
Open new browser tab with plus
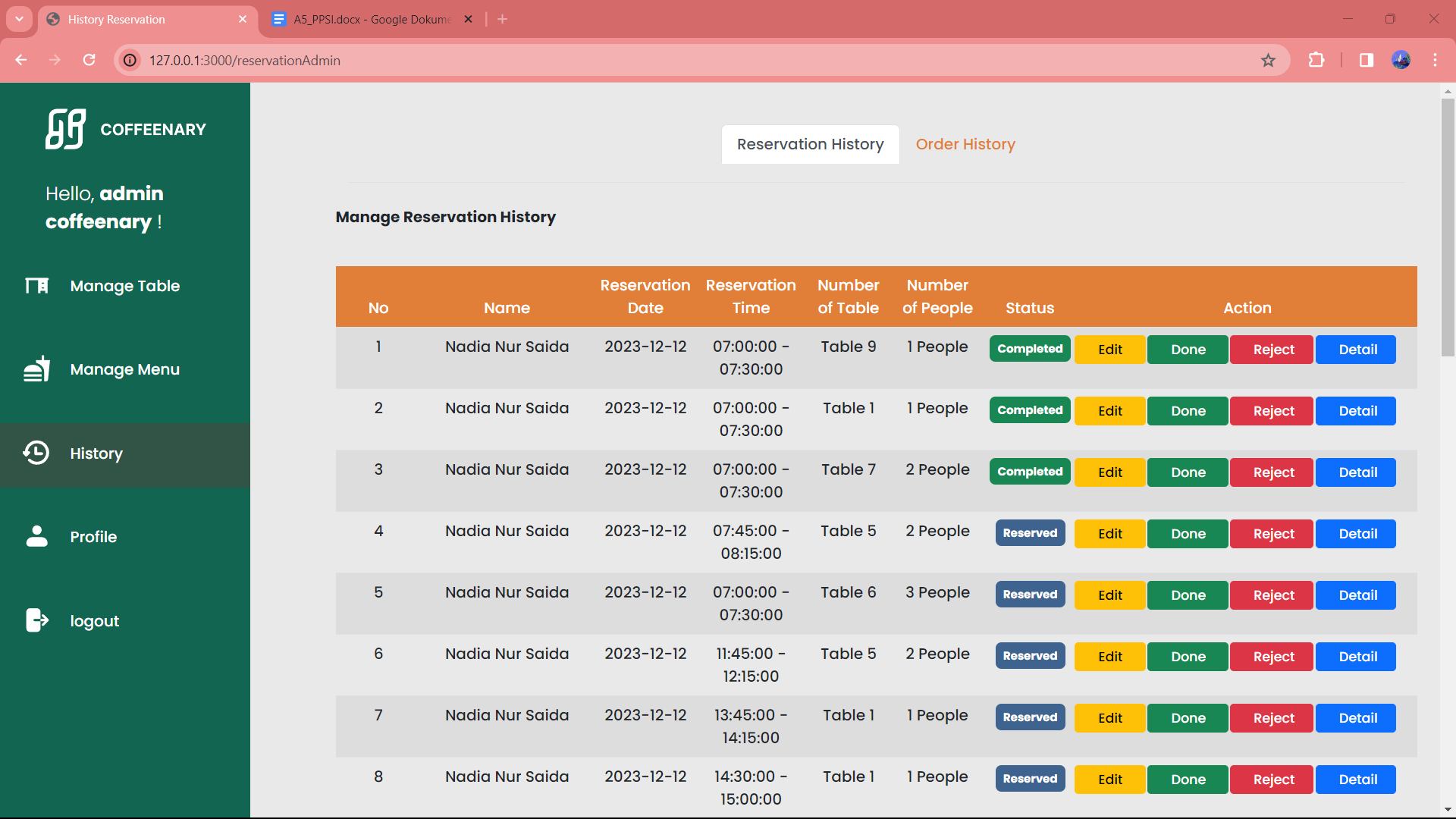pyautogui.click(x=502, y=19)
